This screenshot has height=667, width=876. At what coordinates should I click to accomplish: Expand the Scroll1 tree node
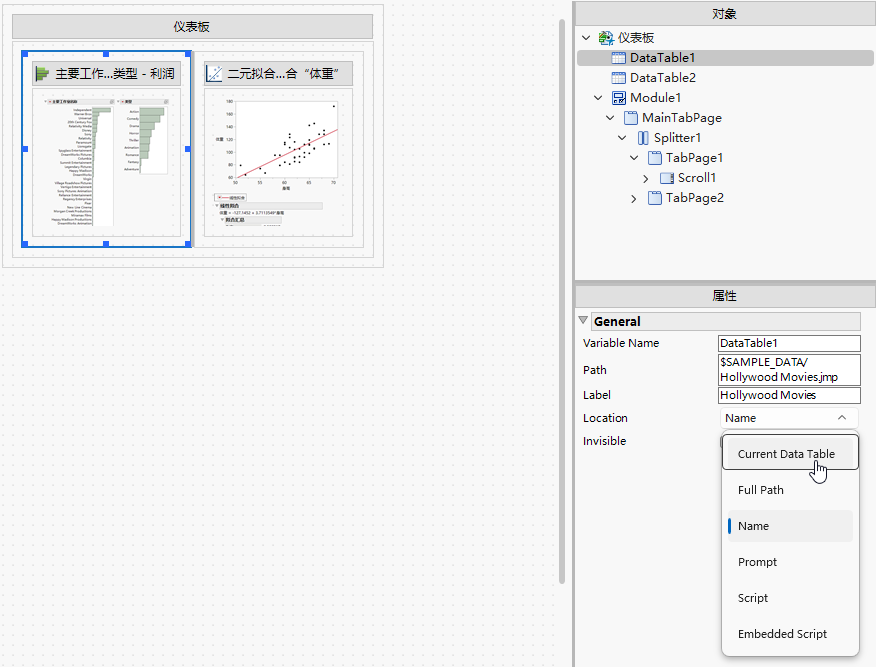point(646,179)
